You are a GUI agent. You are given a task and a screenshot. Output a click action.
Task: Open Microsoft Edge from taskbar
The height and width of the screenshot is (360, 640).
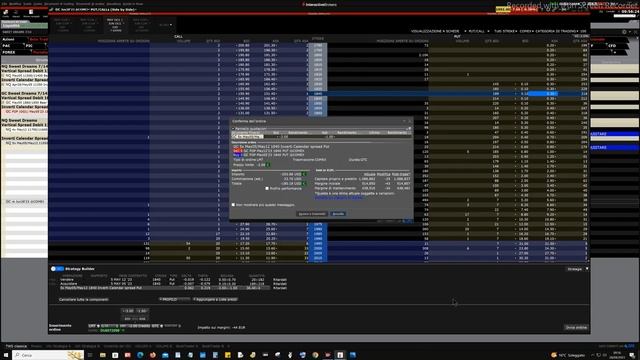pos(140,355)
